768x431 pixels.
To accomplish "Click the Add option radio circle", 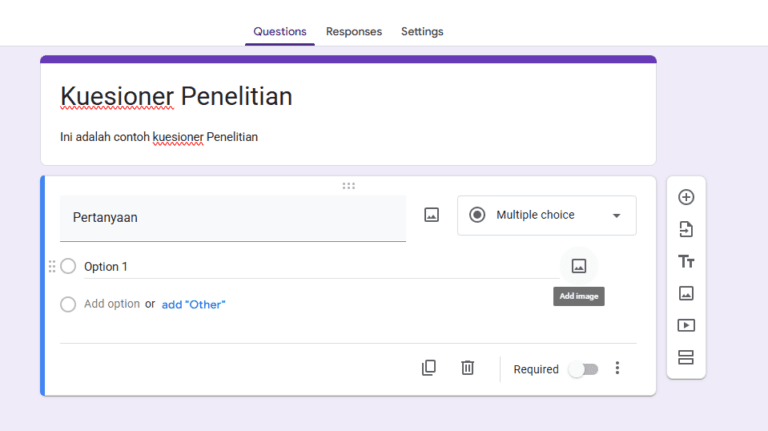I will [68, 304].
